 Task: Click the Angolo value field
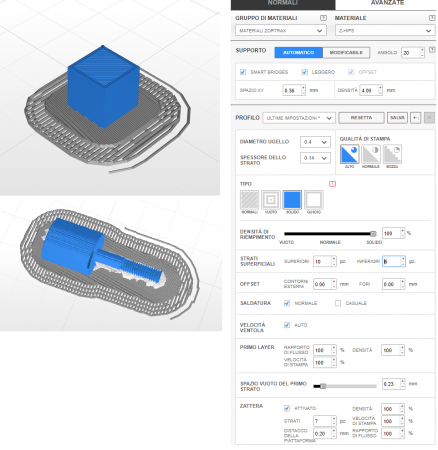point(410,53)
